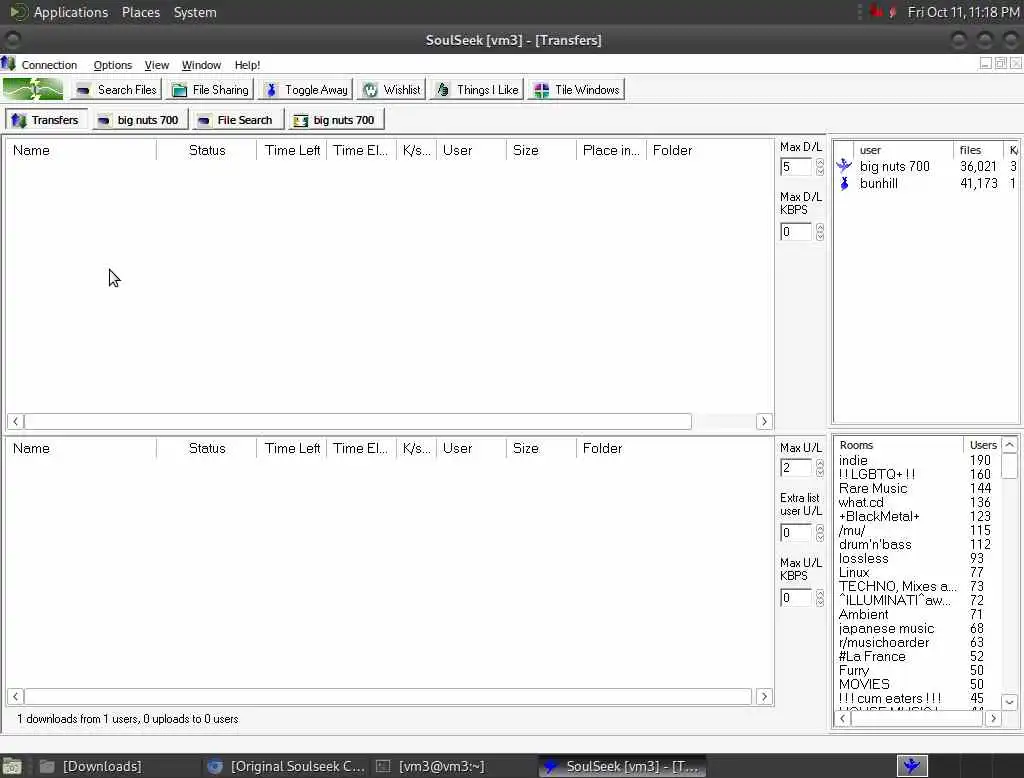
Task: Click the Max U/L KBPS stepper arrows
Action: [820, 598]
